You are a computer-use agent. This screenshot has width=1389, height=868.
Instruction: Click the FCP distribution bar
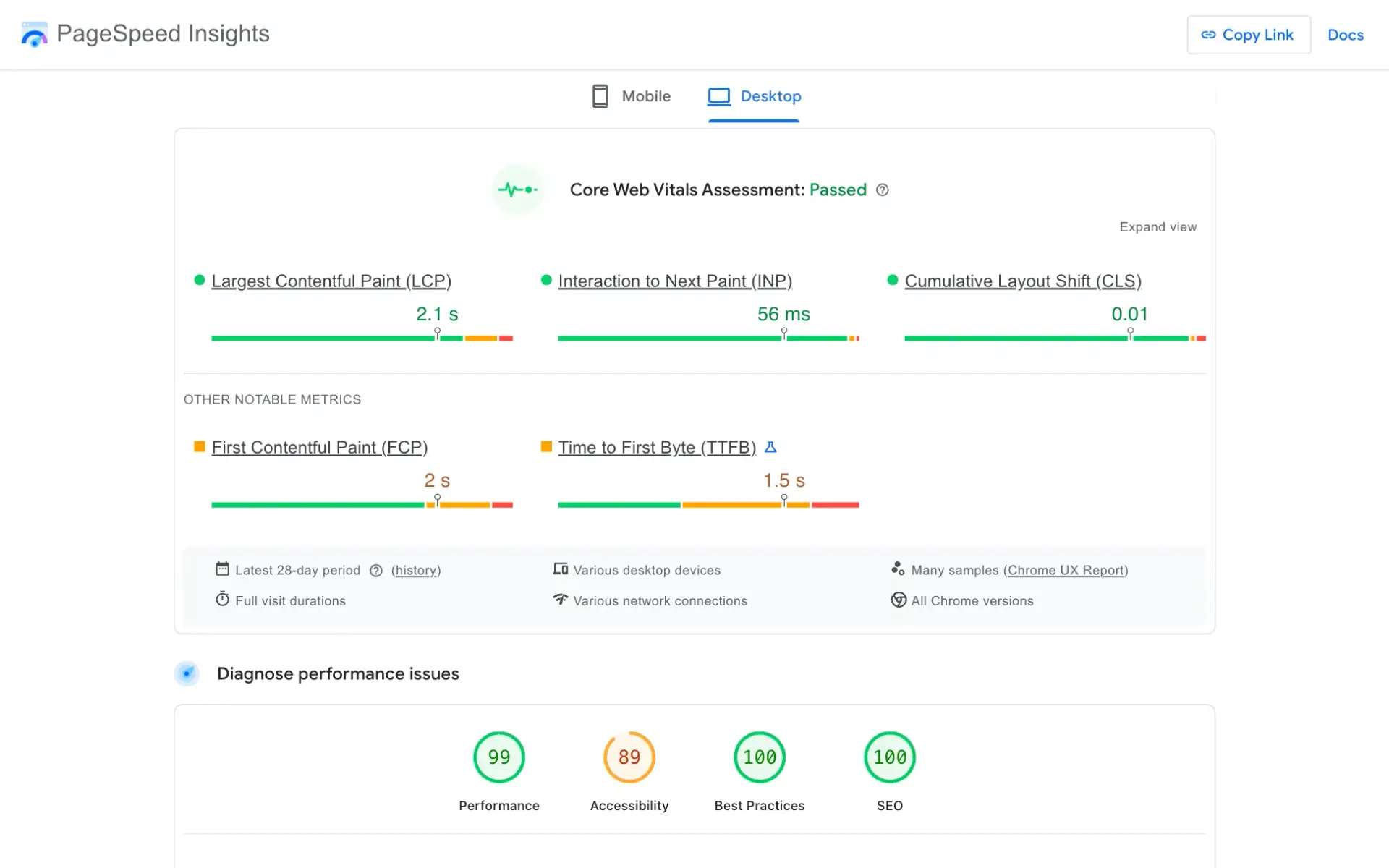362,504
